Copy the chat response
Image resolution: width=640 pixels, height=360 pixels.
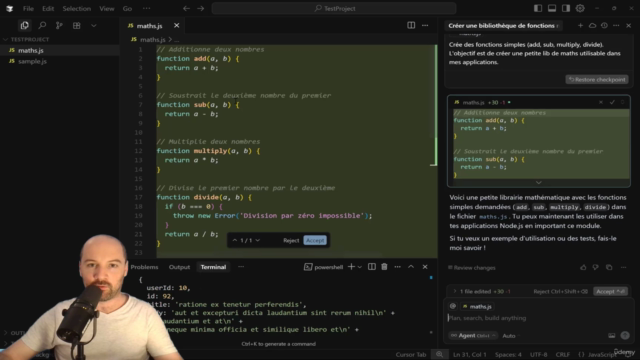click(x=609, y=267)
